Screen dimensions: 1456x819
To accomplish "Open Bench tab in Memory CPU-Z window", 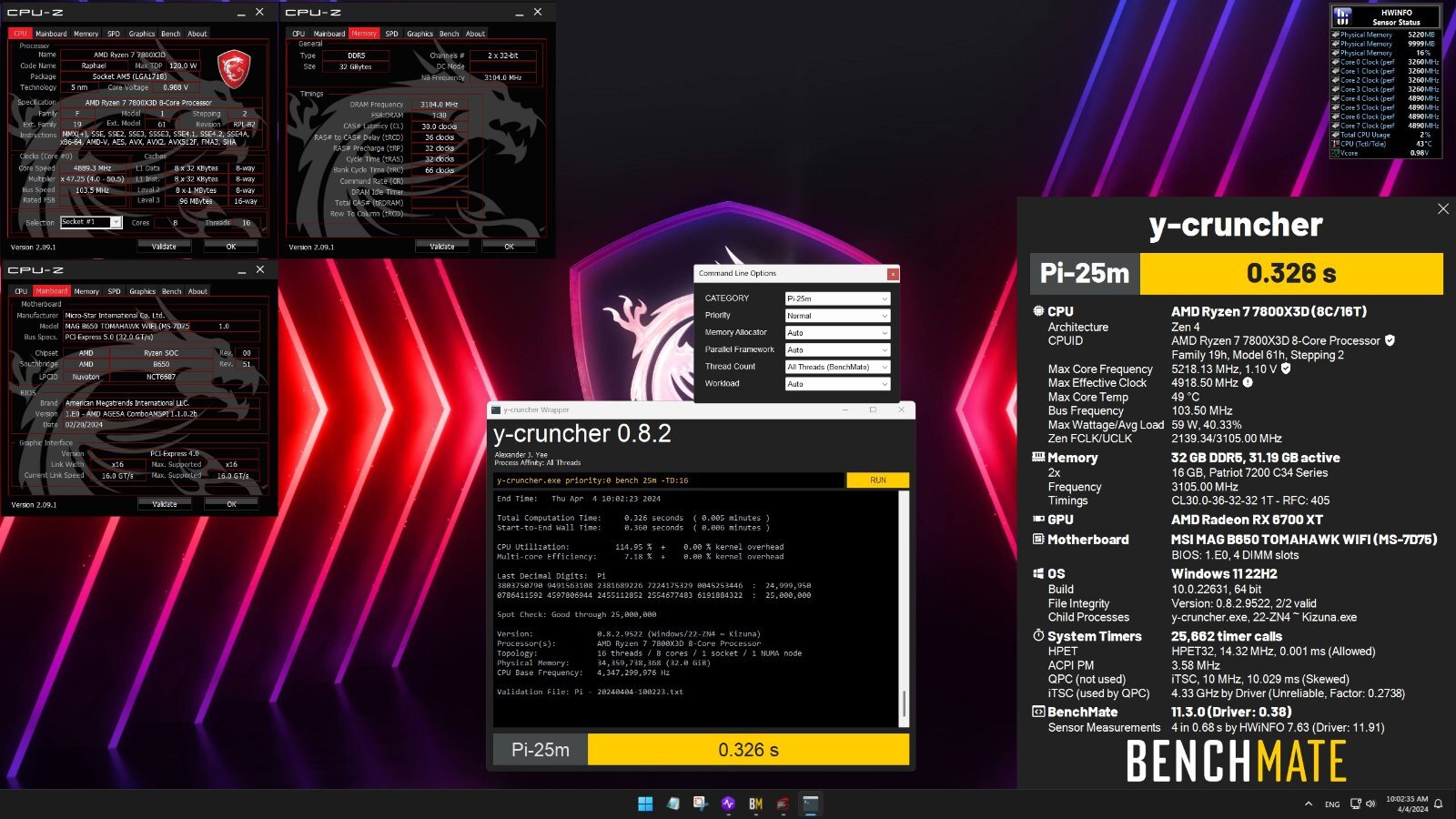I will pyautogui.click(x=450, y=34).
